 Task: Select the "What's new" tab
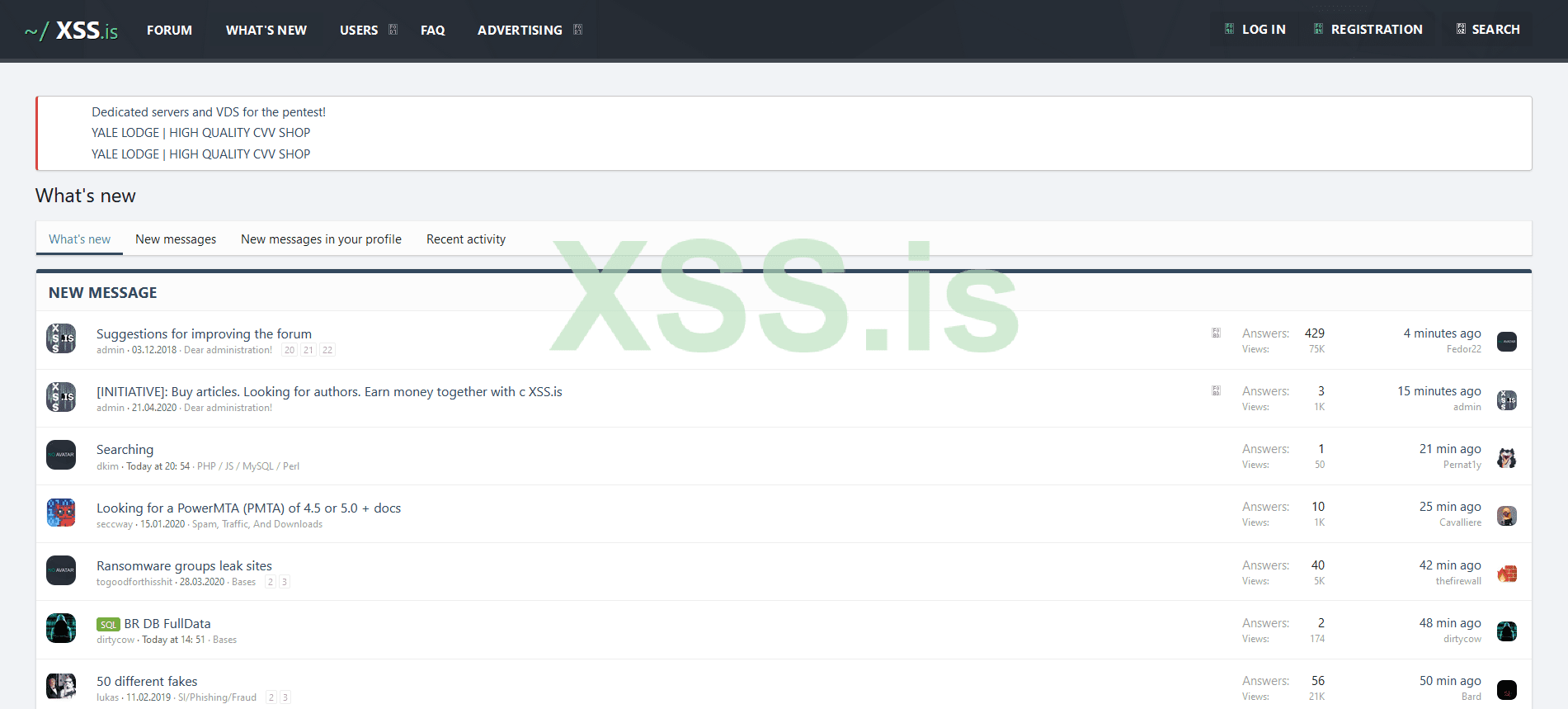tap(79, 239)
